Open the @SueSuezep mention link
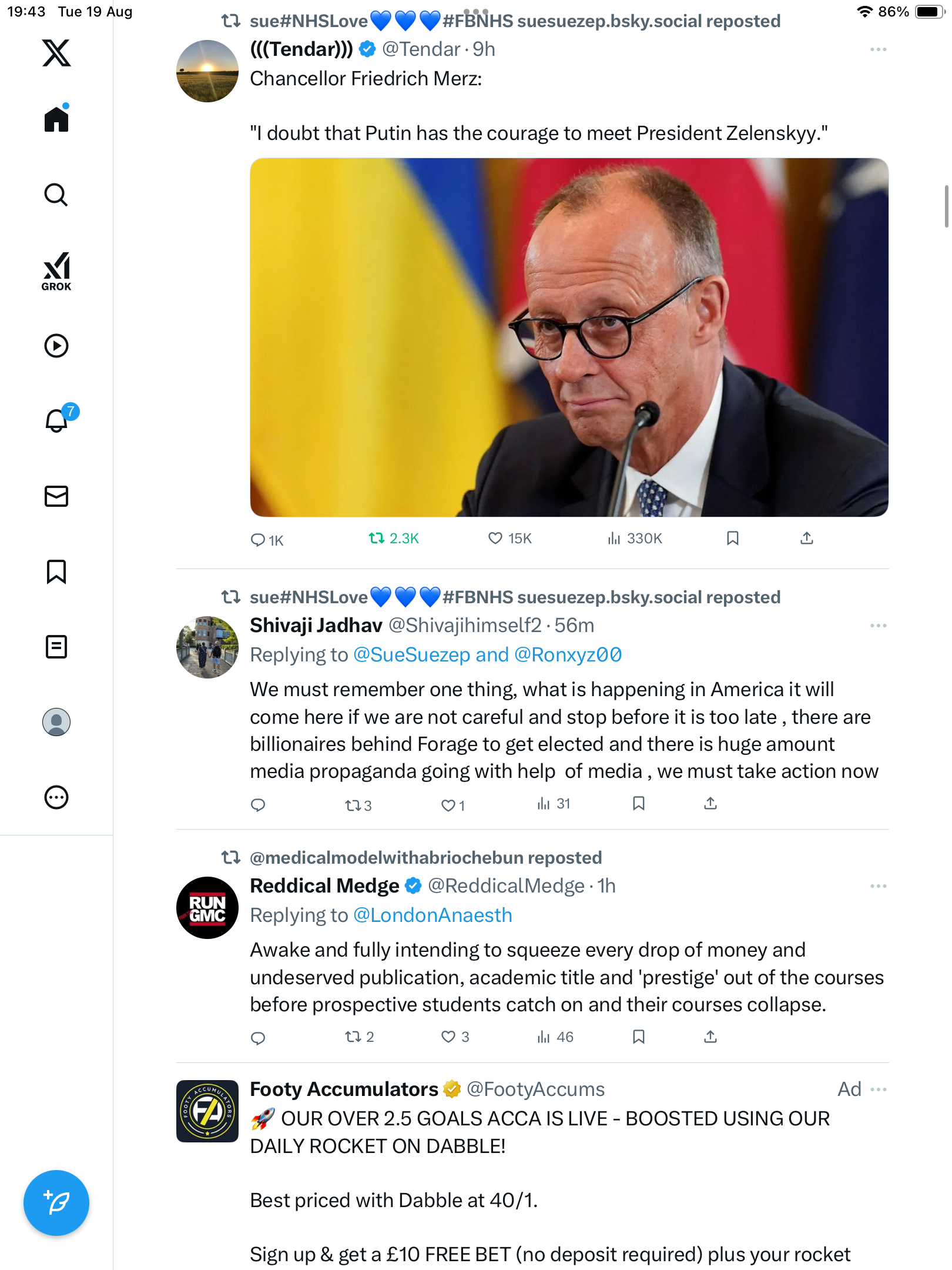The width and height of the screenshot is (952, 1270). click(411, 655)
